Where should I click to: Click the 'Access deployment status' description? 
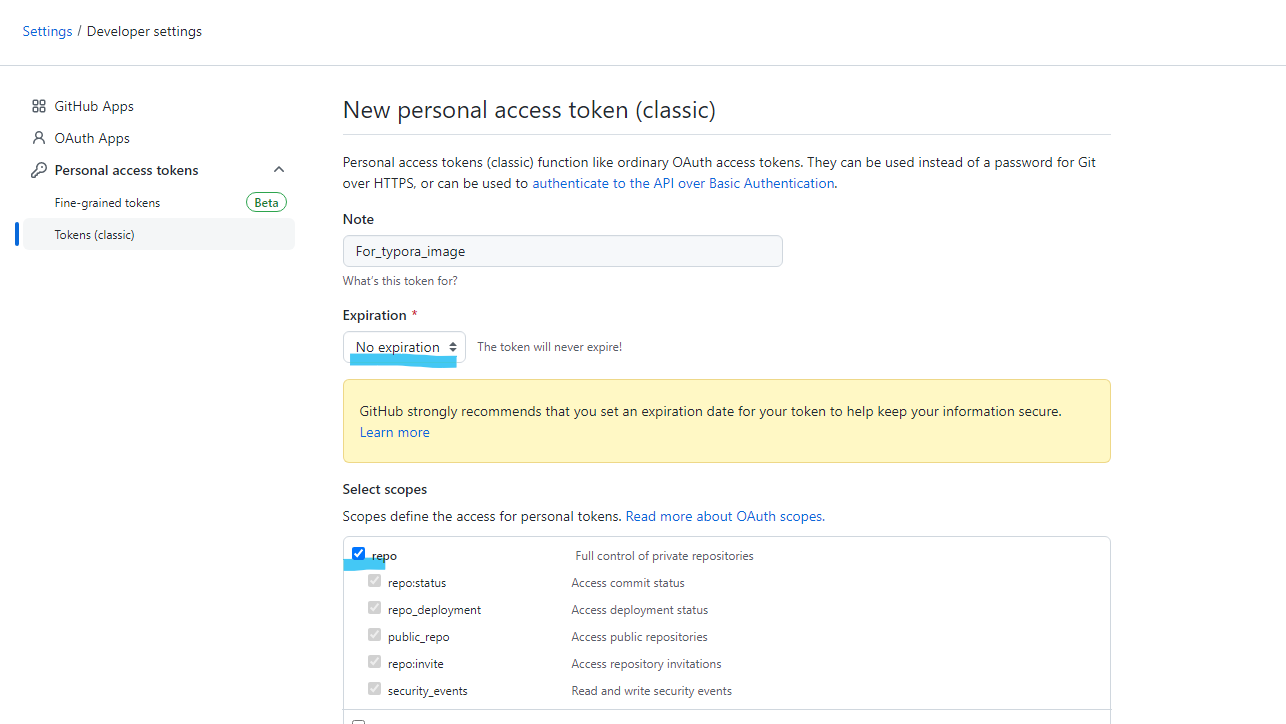[x=639, y=610]
